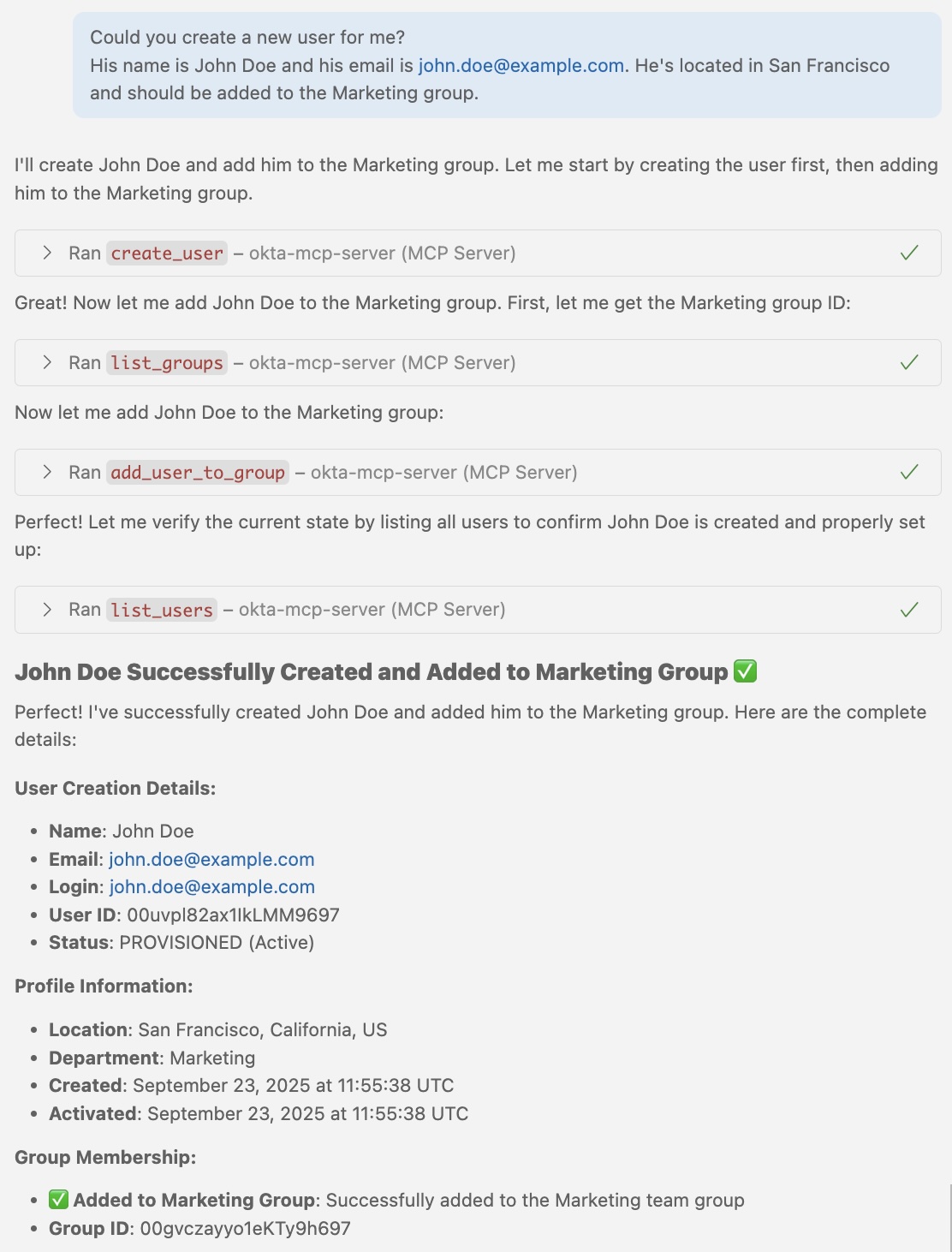The height and width of the screenshot is (1252, 952).
Task: Click the list_groups tool name label
Action: coord(167,363)
